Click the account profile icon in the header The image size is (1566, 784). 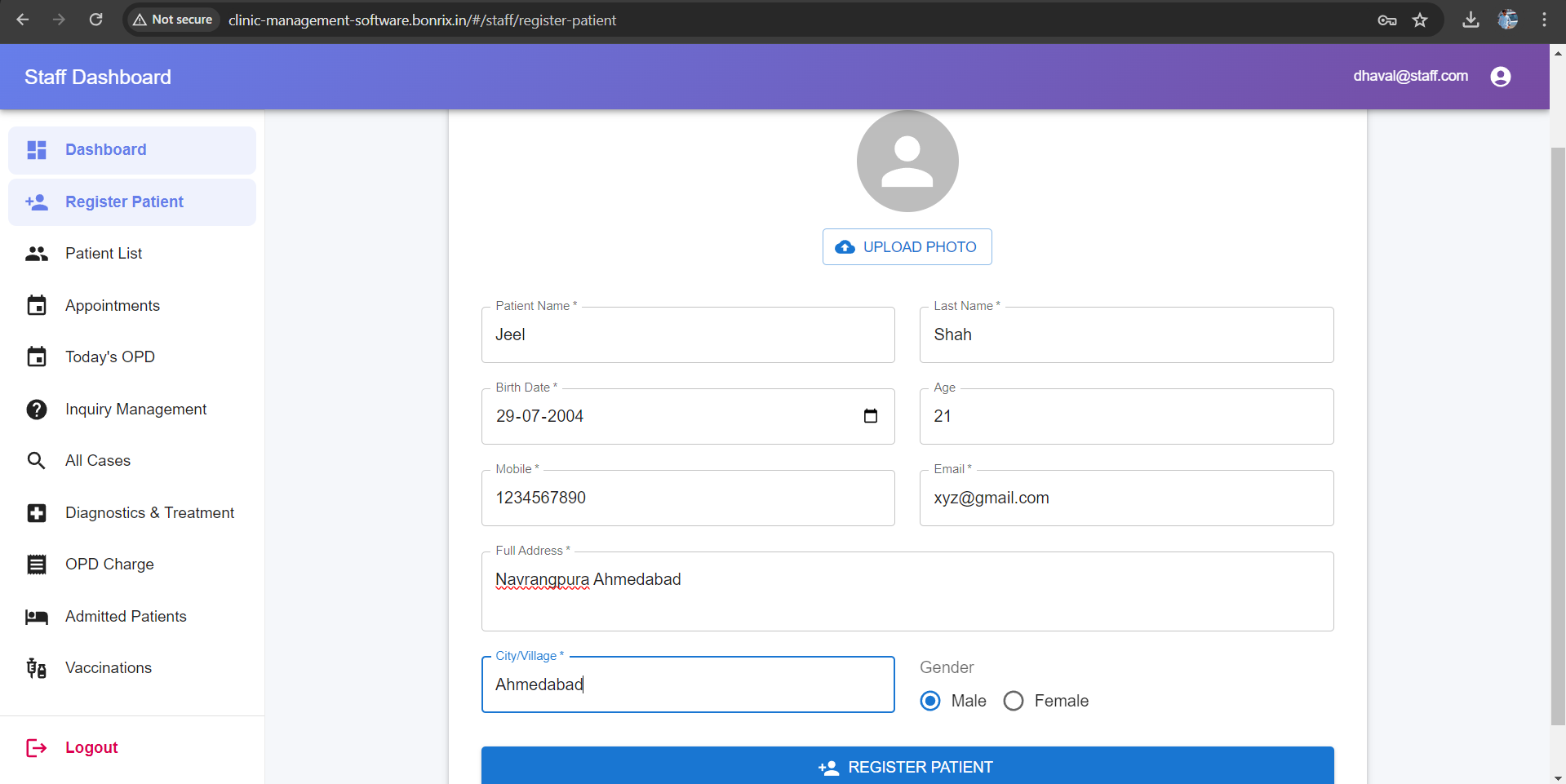point(1501,76)
